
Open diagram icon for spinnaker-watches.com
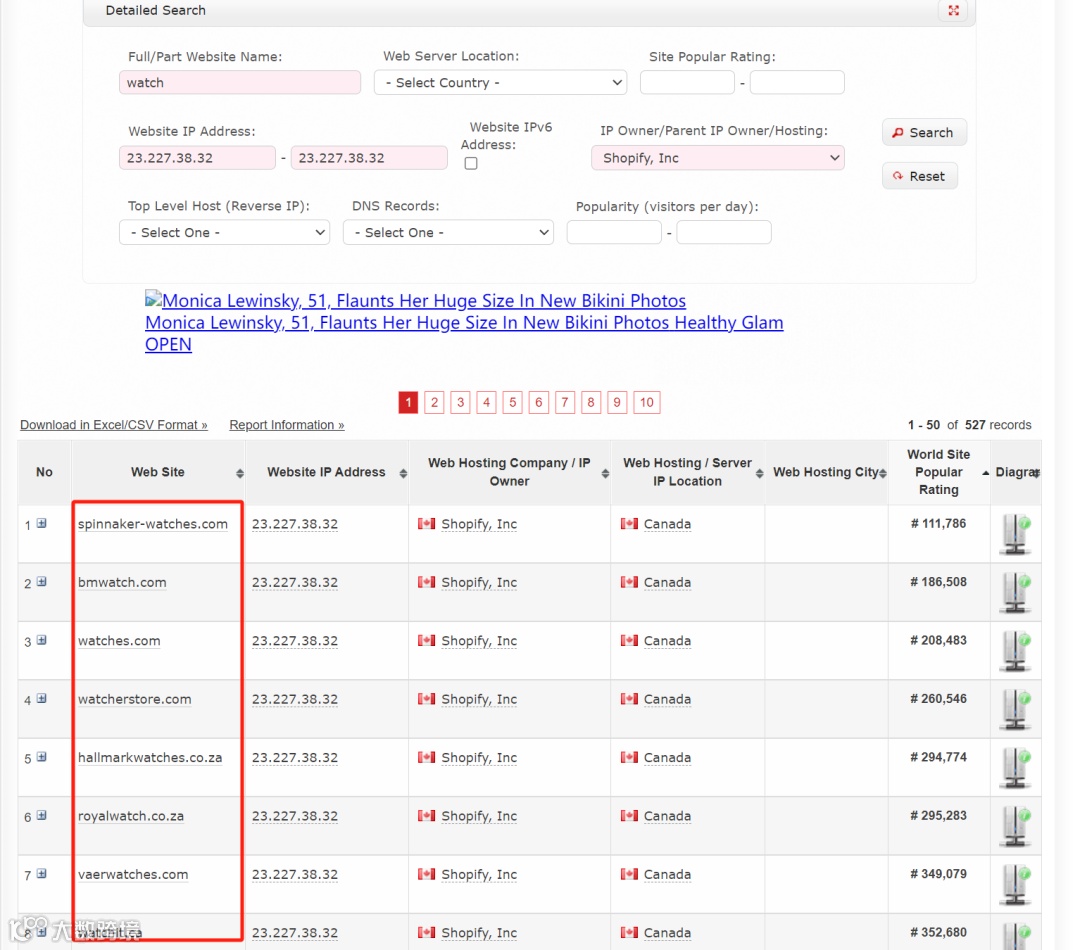(1016, 534)
